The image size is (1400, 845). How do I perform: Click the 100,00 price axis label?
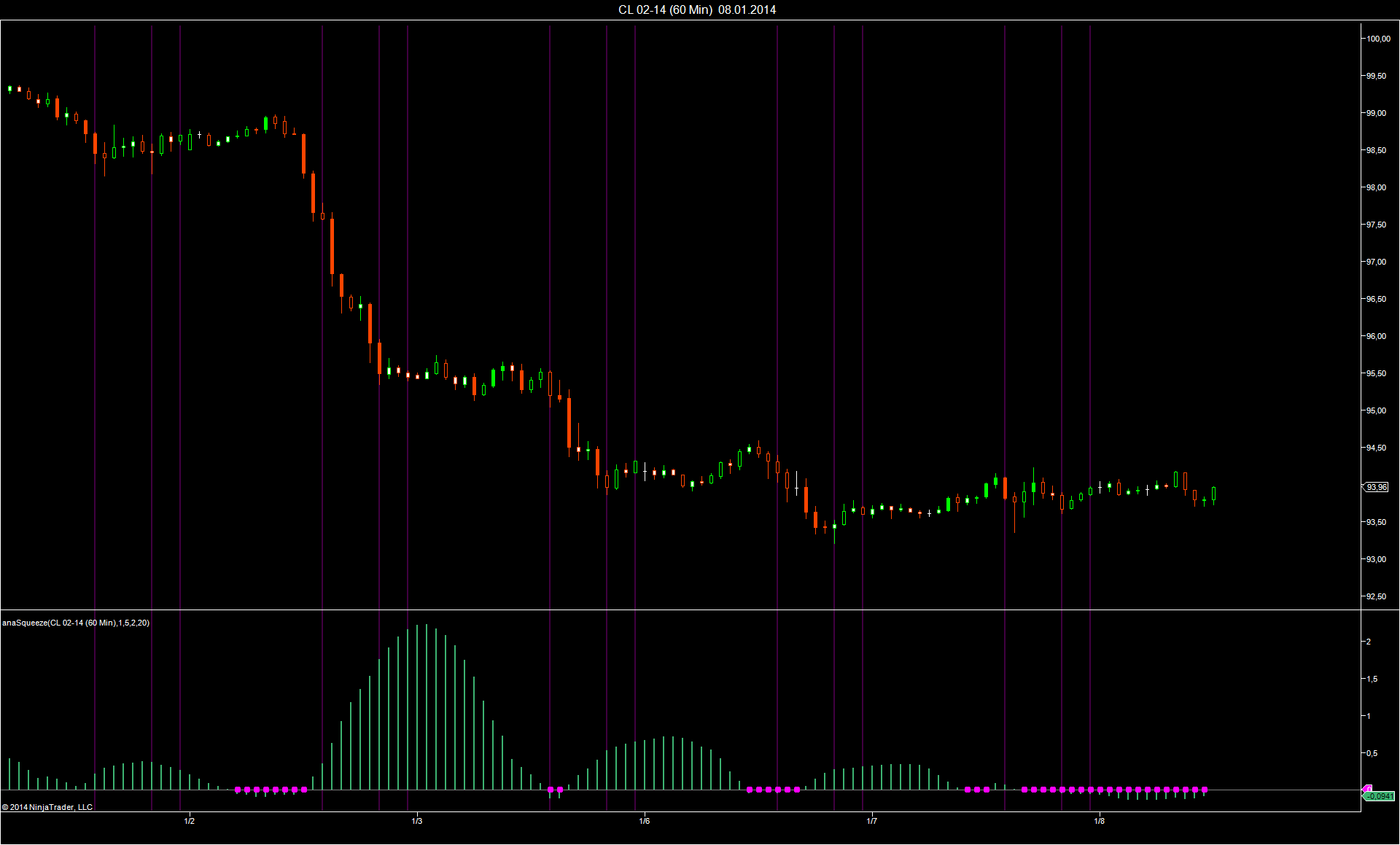coord(1377,39)
